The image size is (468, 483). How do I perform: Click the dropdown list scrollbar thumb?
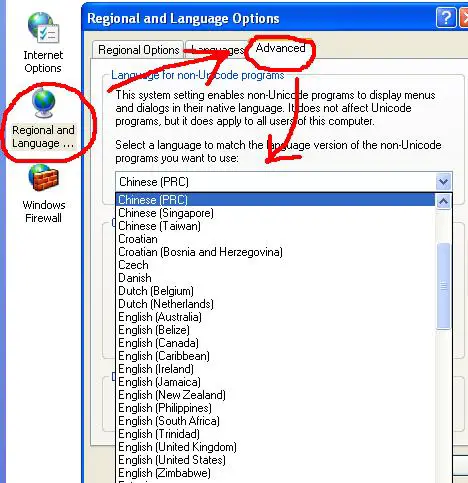click(x=443, y=286)
